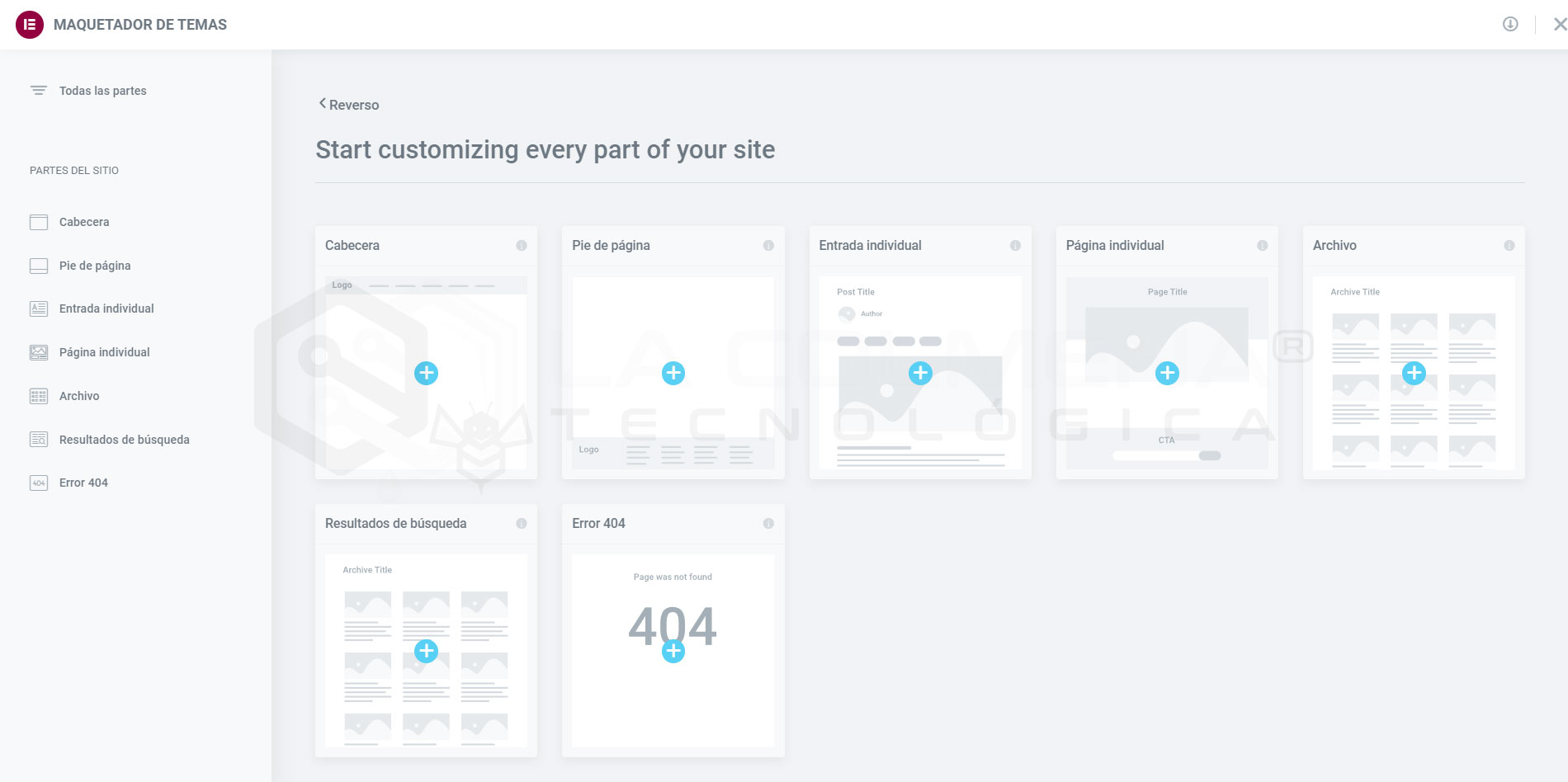Add a new Cabecera template with plus icon
The height and width of the screenshot is (782, 1568).
pyautogui.click(x=426, y=373)
